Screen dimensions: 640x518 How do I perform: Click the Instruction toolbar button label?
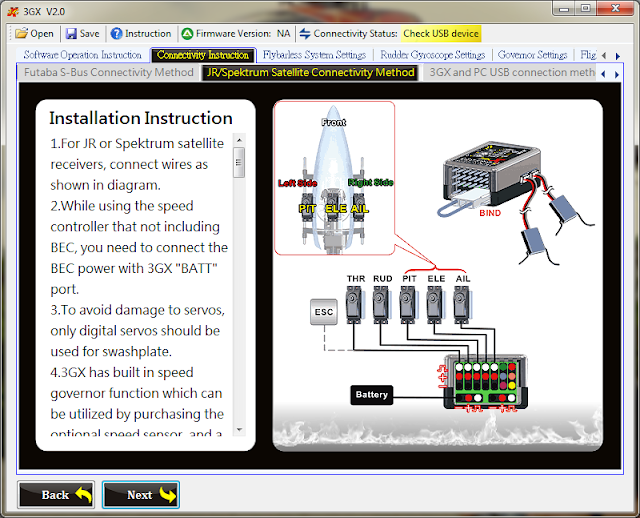point(148,33)
